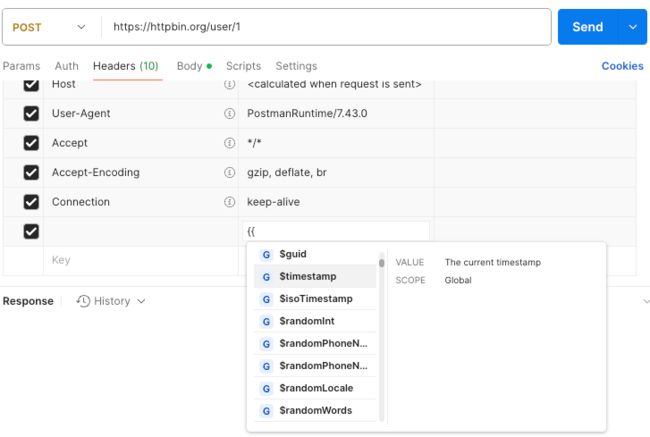Click the Accept-Encoding header key
Image resolution: width=650 pixels, height=437 pixels.
pyautogui.click(x=96, y=172)
